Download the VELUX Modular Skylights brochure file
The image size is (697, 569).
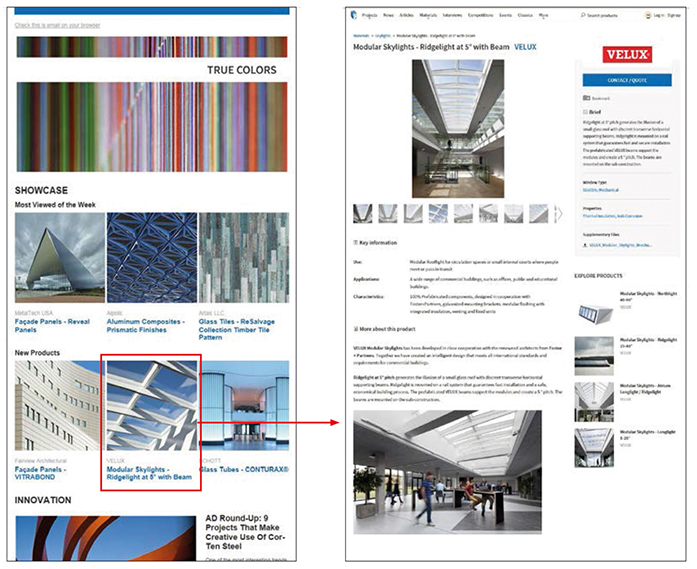click(621, 245)
